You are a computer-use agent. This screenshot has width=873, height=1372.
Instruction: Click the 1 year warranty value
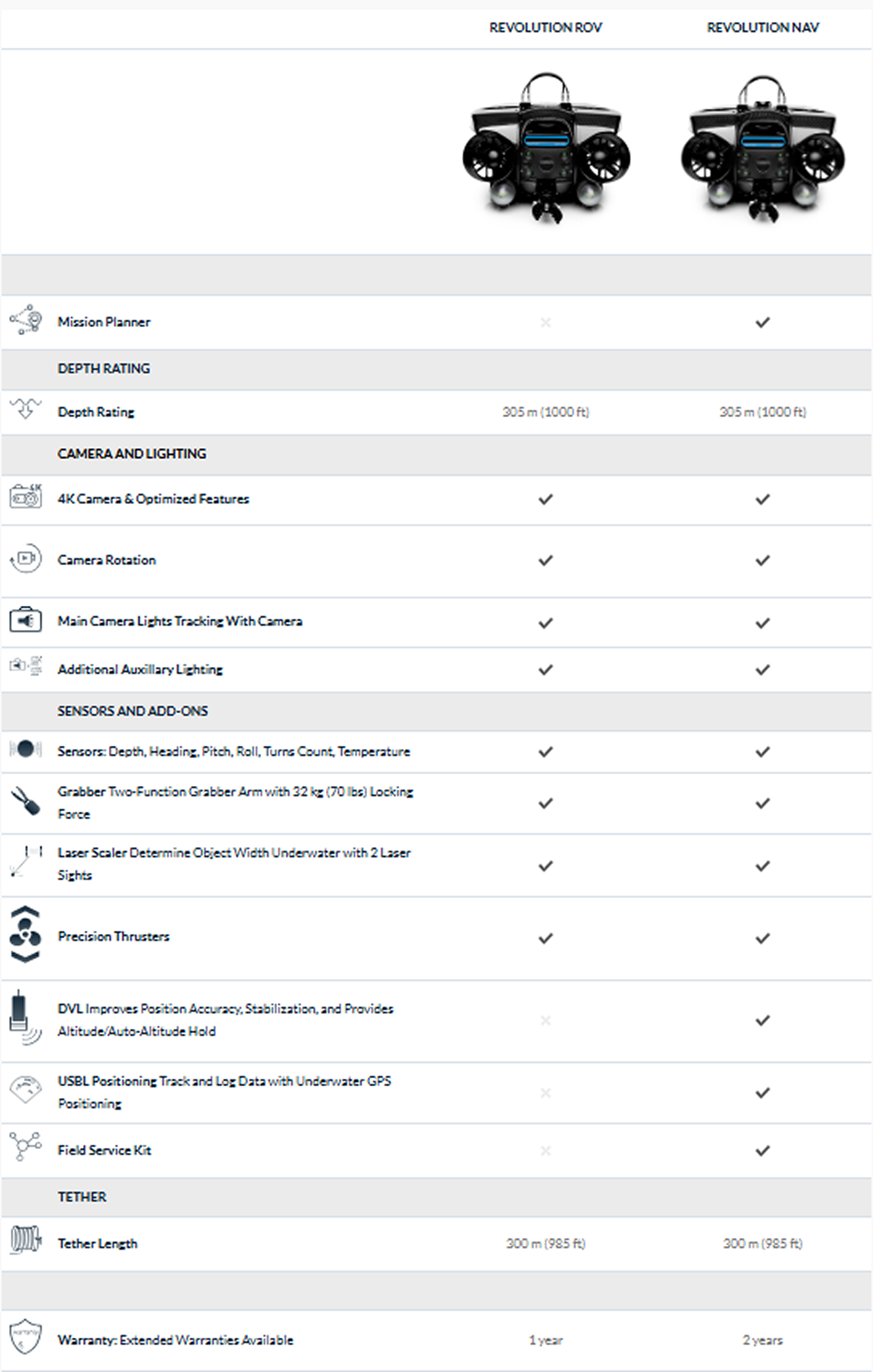click(x=546, y=1340)
